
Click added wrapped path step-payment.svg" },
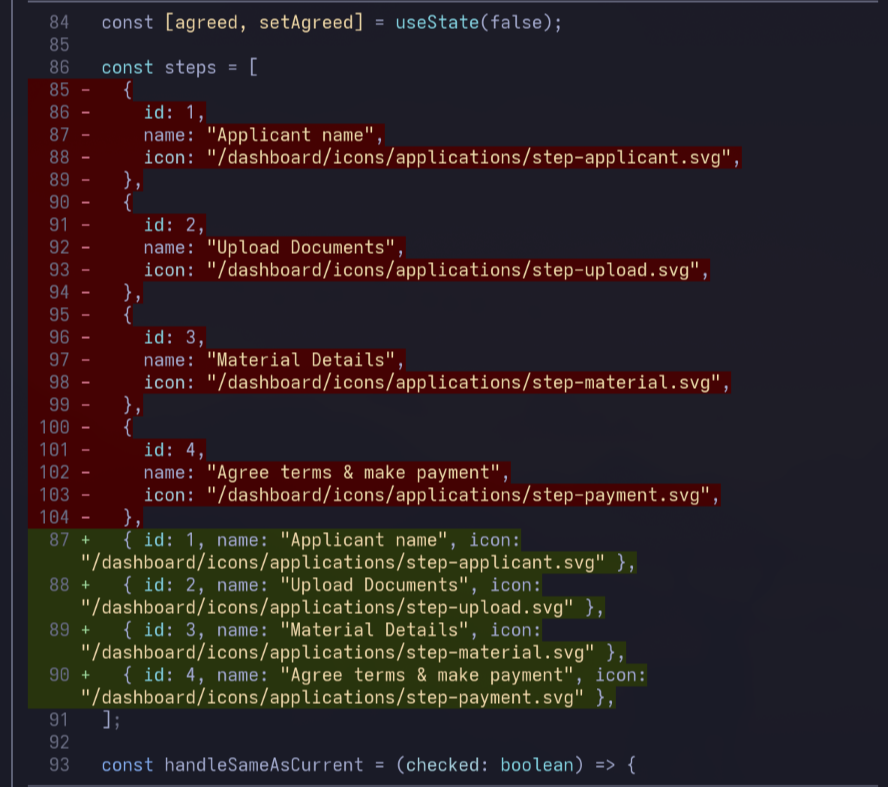point(348,698)
